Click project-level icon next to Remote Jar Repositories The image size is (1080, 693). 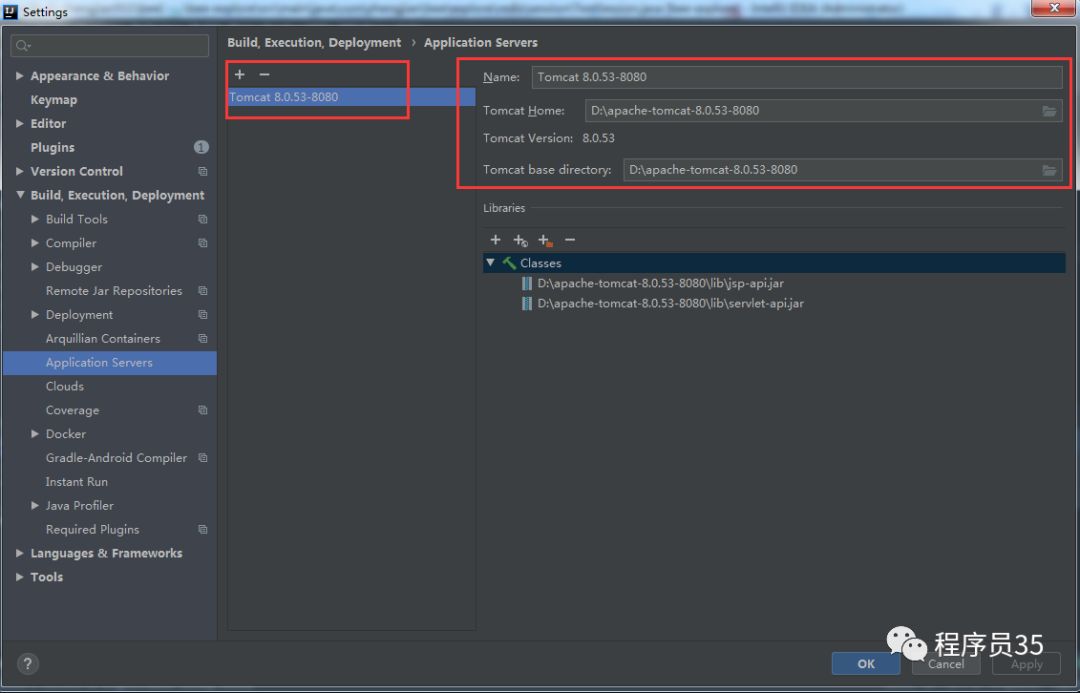(x=202, y=291)
